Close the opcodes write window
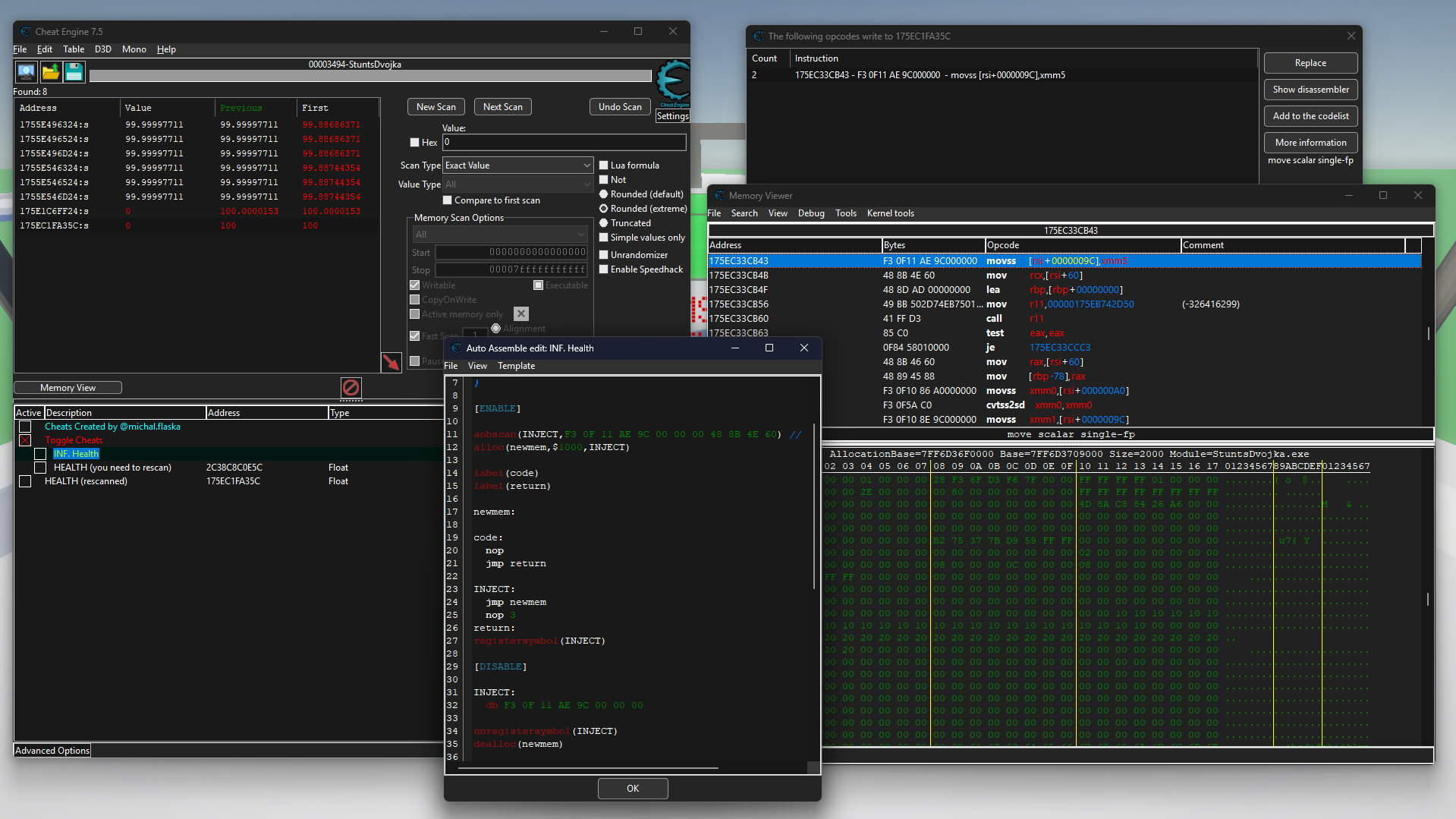The height and width of the screenshot is (819, 1456). click(x=1351, y=36)
